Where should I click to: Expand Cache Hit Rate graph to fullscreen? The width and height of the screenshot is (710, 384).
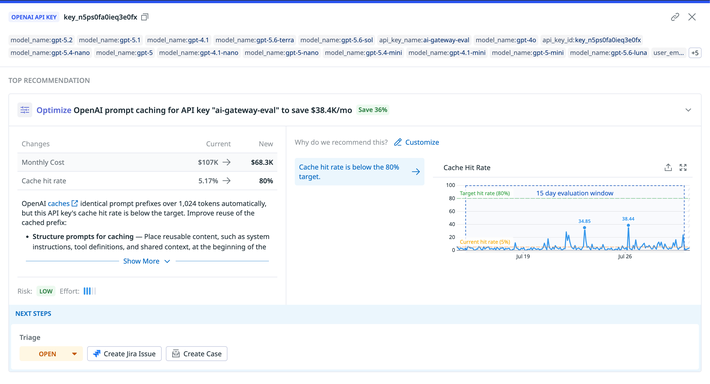pos(683,168)
